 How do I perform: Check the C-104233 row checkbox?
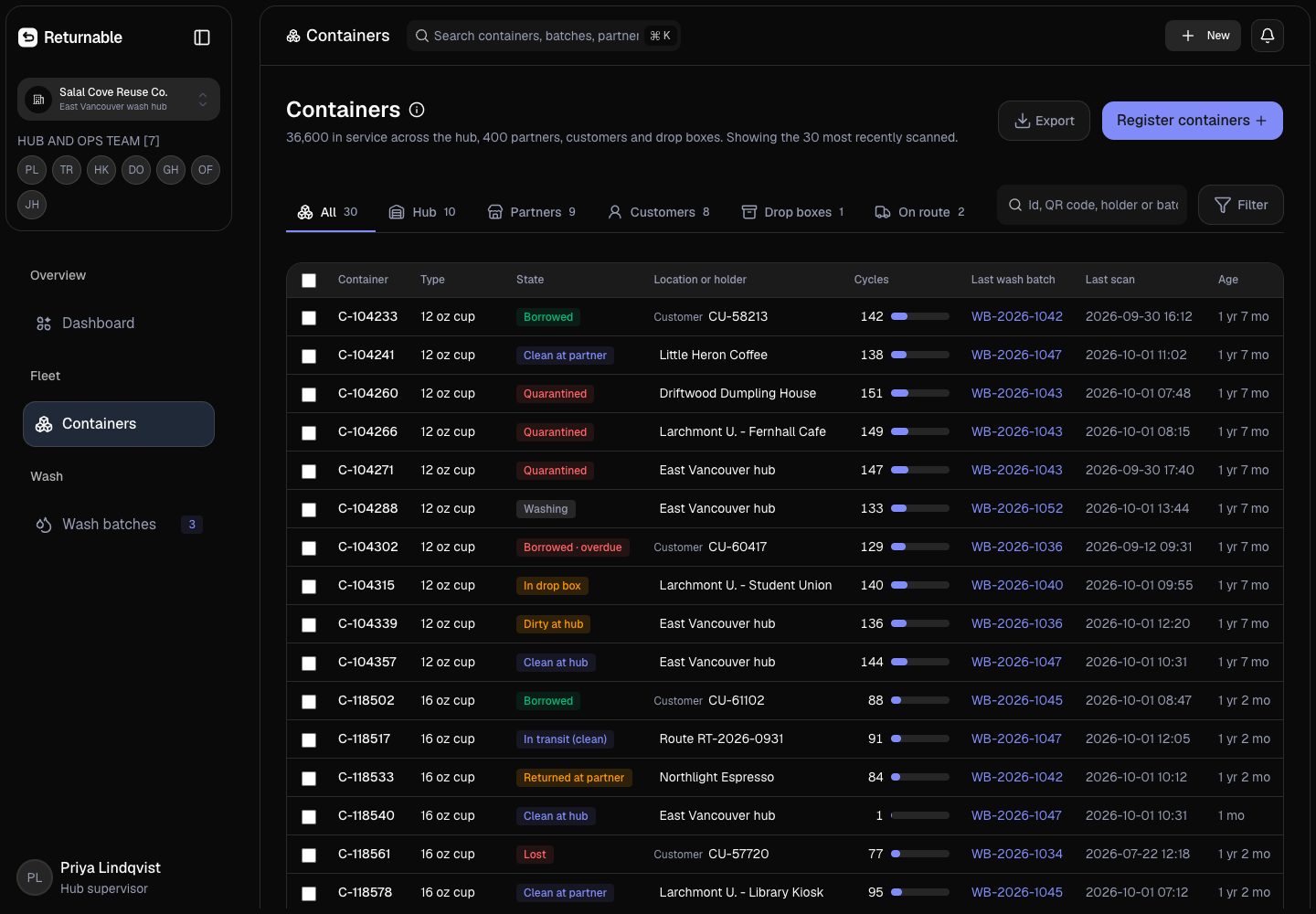[x=309, y=318]
